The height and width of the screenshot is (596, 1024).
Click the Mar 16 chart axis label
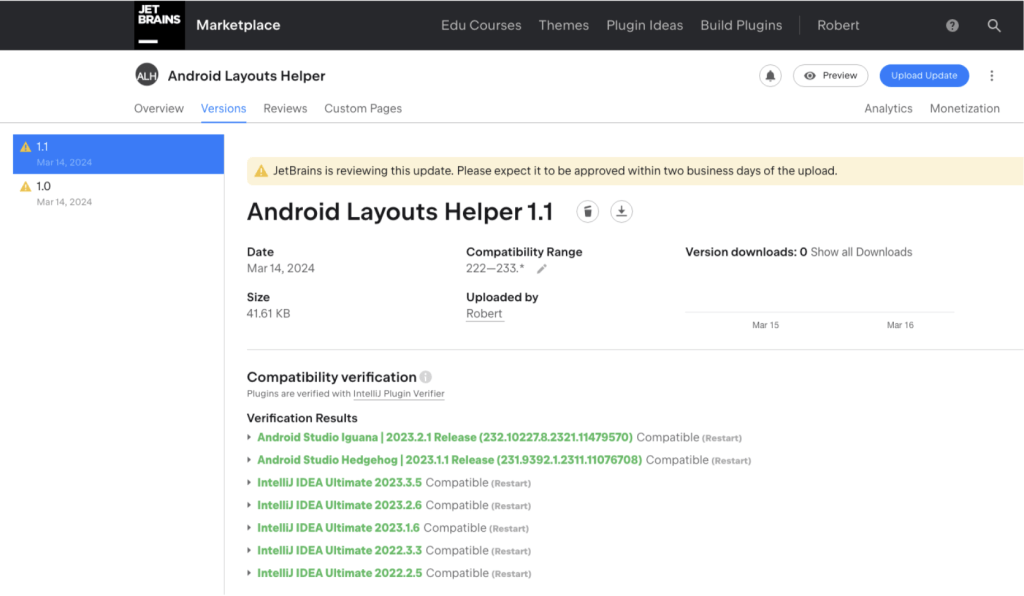pyautogui.click(x=900, y=325)
